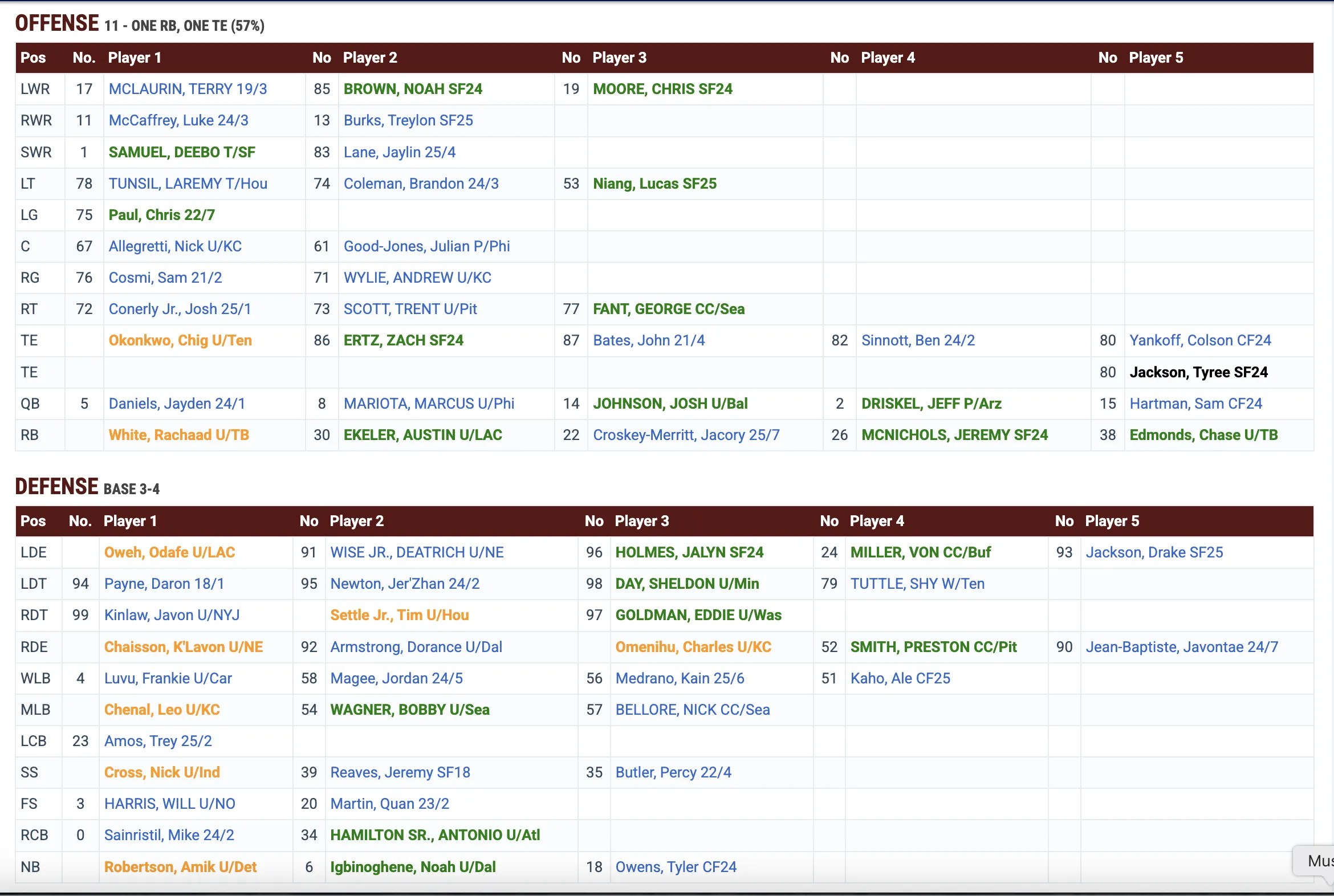Open Austin Ekeler running back link
The image size is (1334, 896).
coord(422,435)
